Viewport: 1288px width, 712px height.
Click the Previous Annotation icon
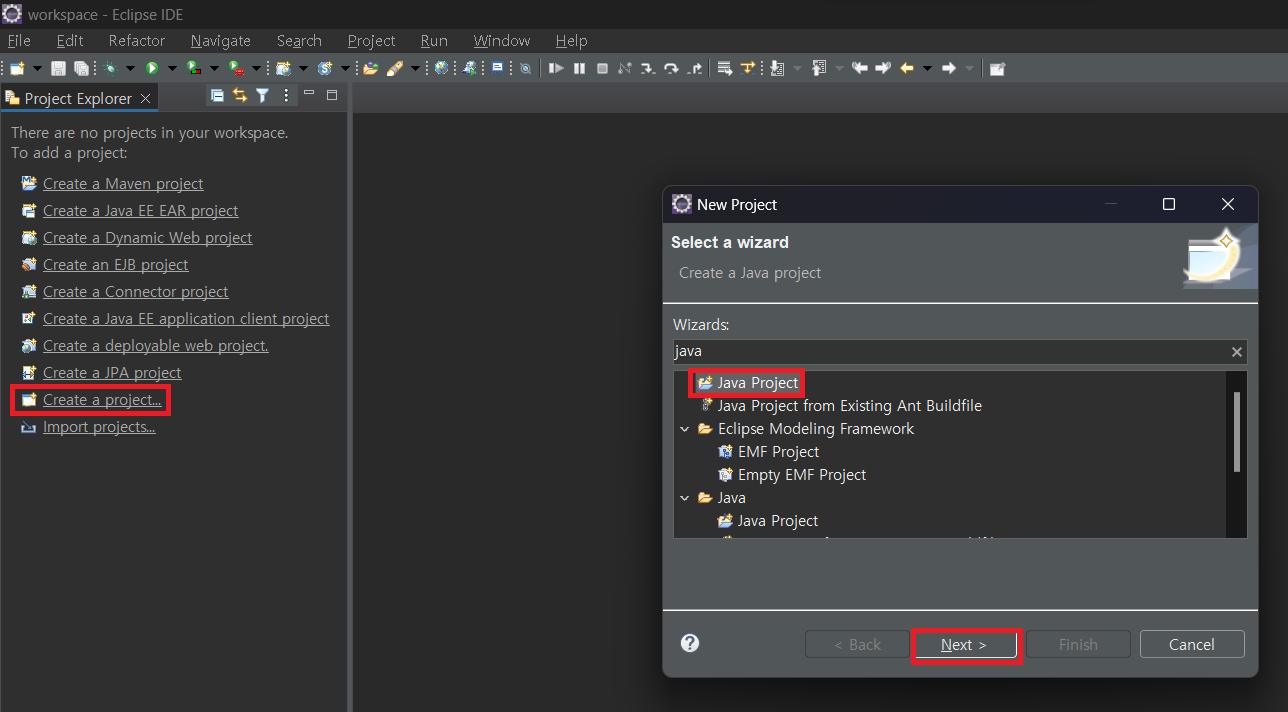[x=819, y=68]
